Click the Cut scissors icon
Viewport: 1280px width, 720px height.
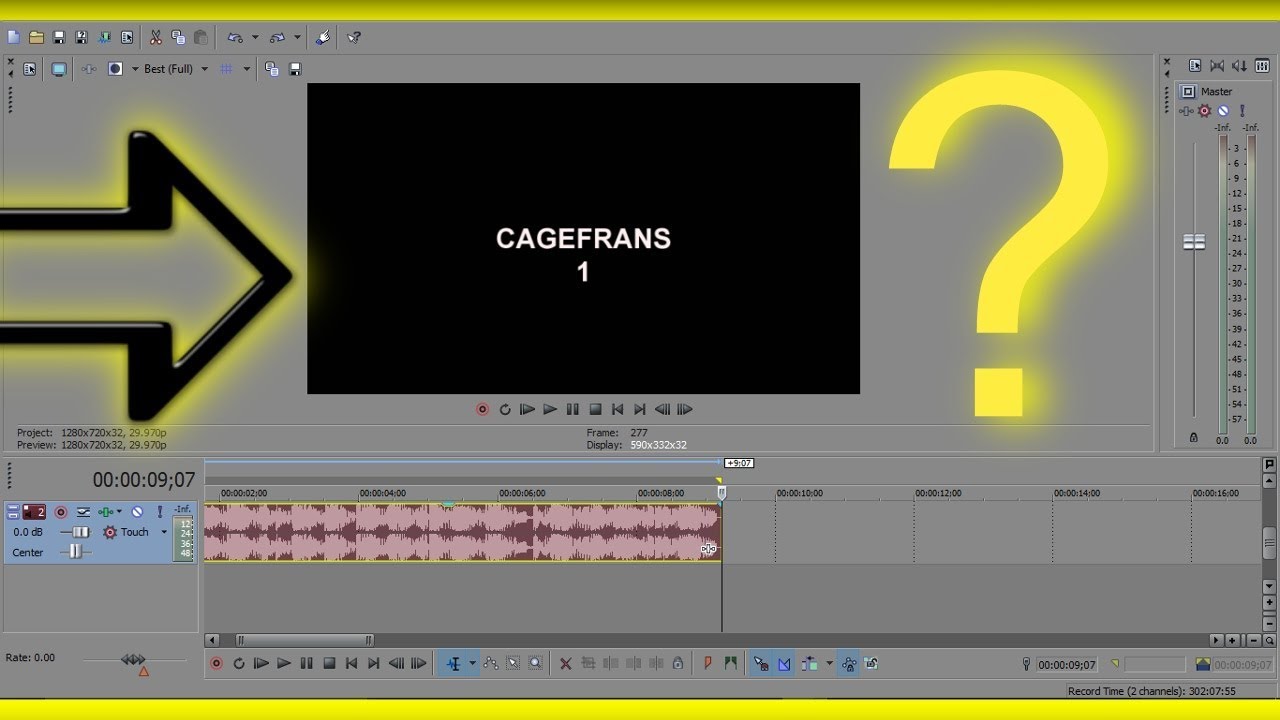(156, 37)
